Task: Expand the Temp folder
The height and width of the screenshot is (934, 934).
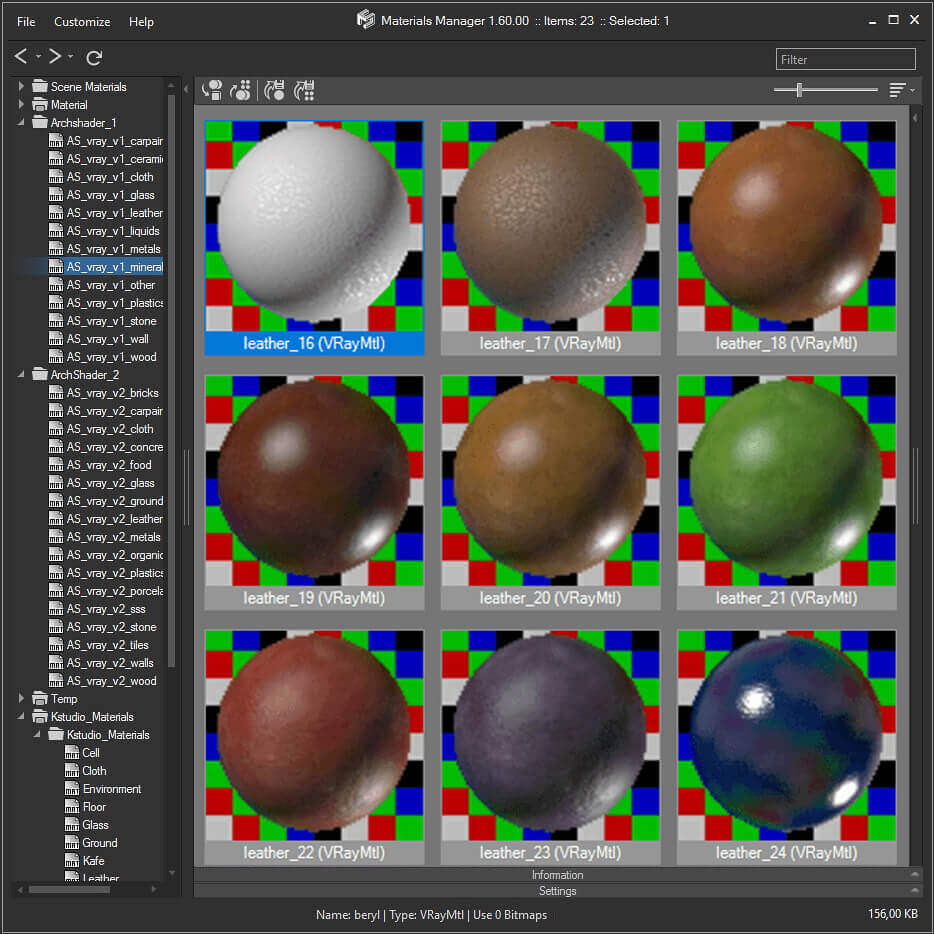Action: pos(21,698)
